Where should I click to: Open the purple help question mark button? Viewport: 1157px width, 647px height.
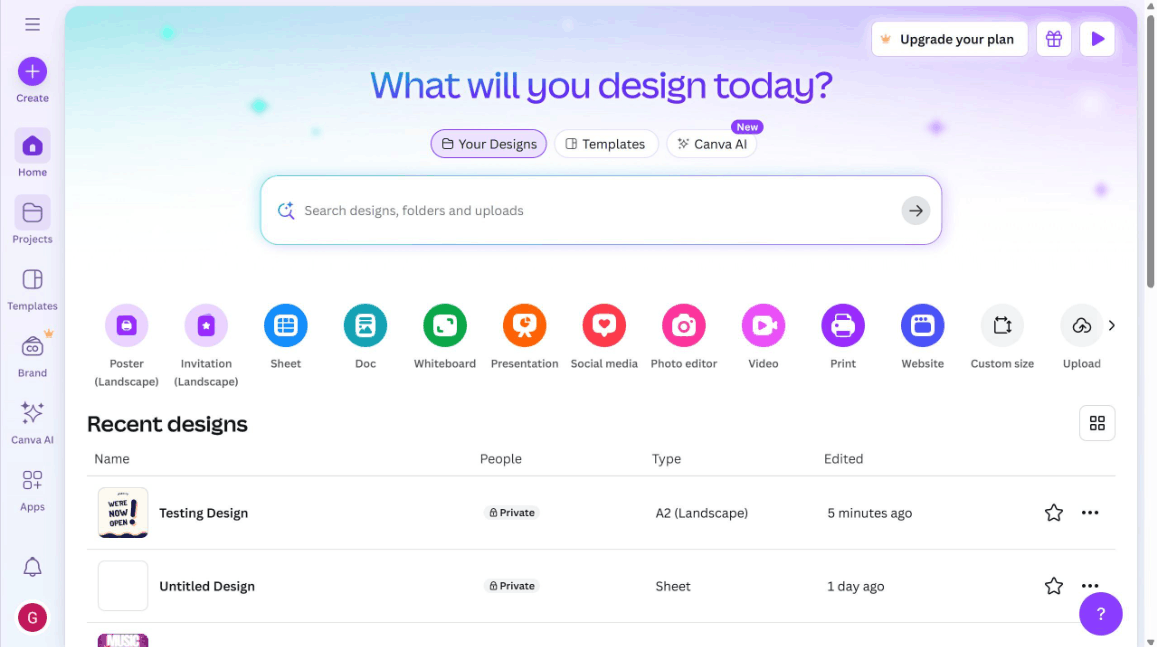click(1100, 614)
